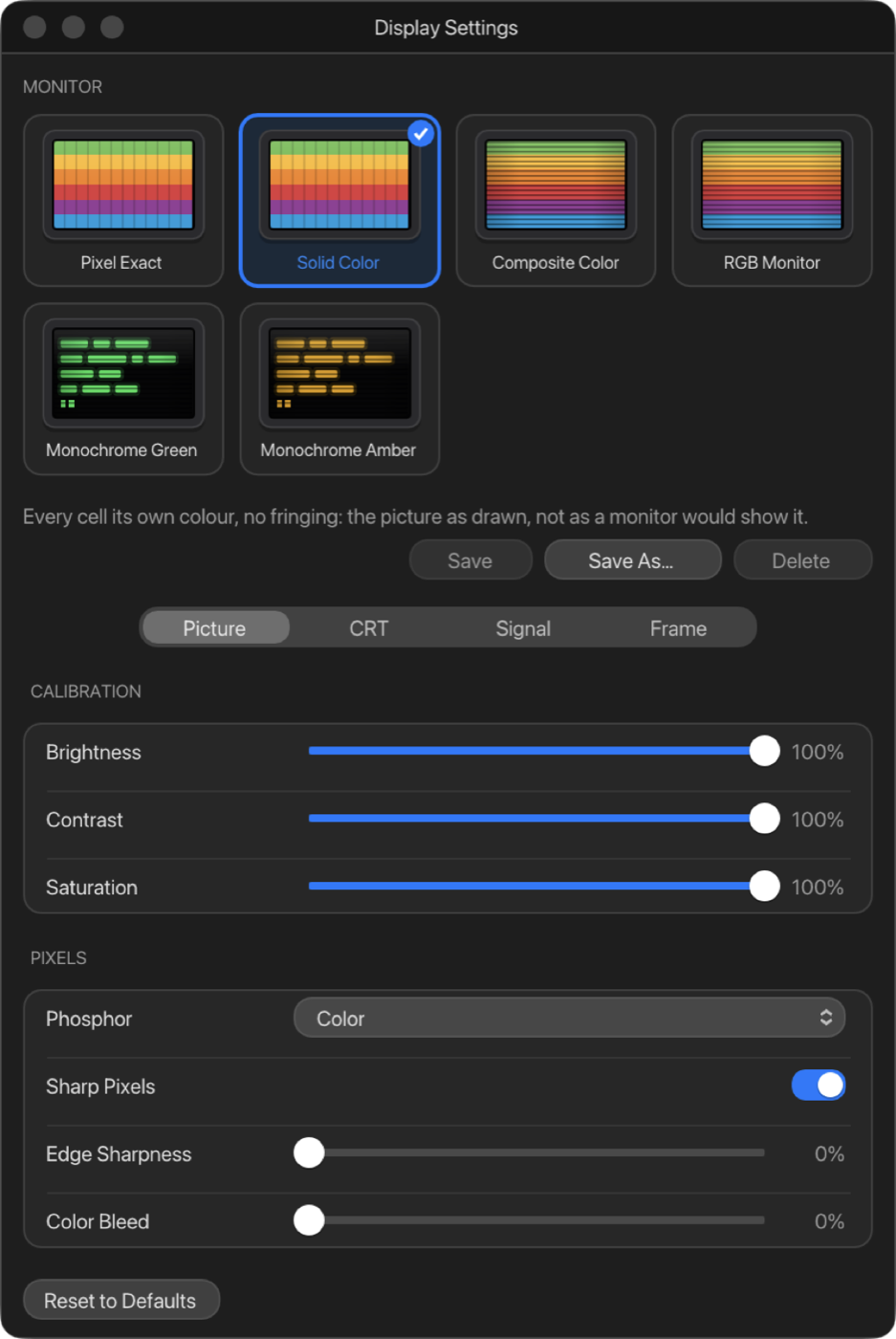Click the Color Bleed 0% value

pyautogui.click(x=829, y=1222)
